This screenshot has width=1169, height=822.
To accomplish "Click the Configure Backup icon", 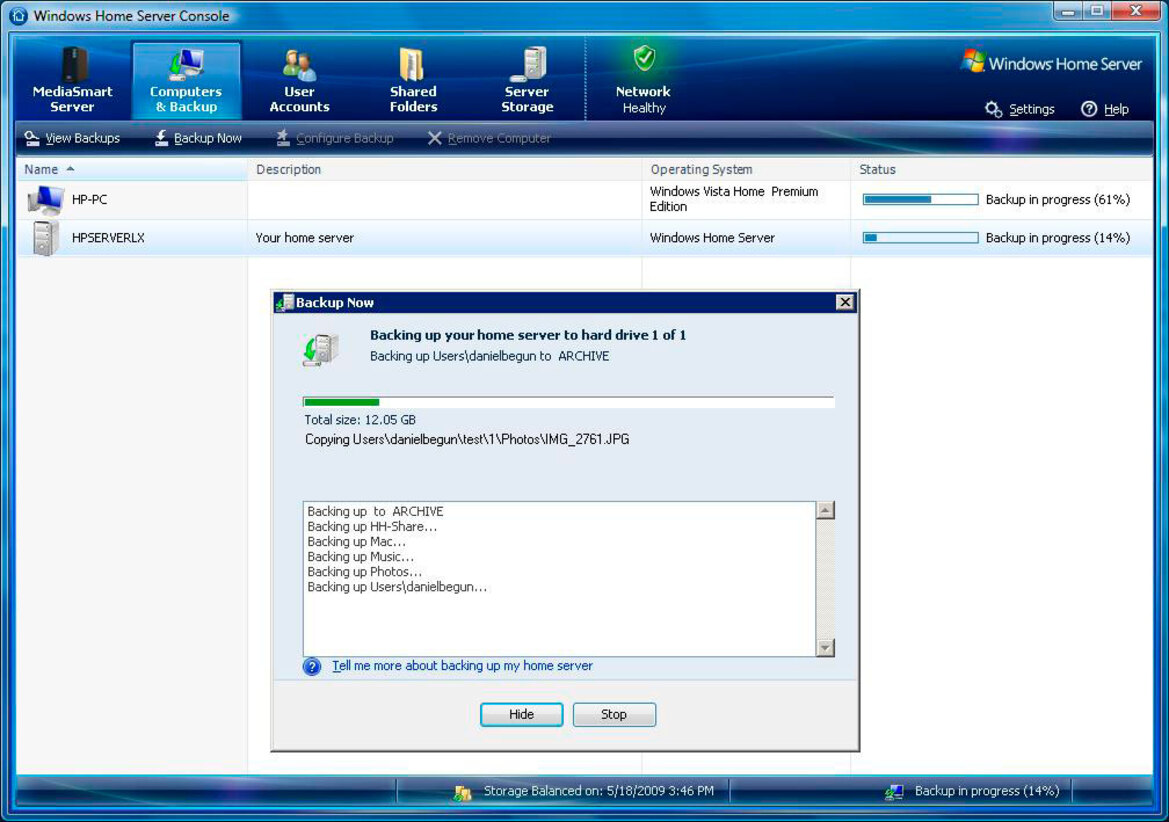I will [x=283, y=138].
